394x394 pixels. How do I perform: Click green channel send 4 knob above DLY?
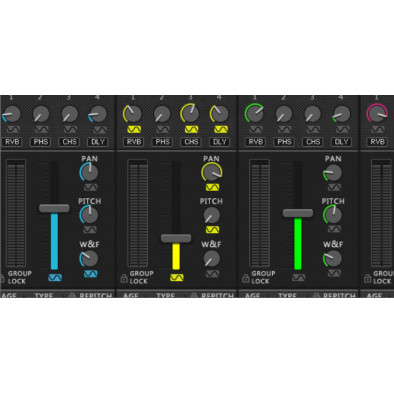click(x=341, y=114)
